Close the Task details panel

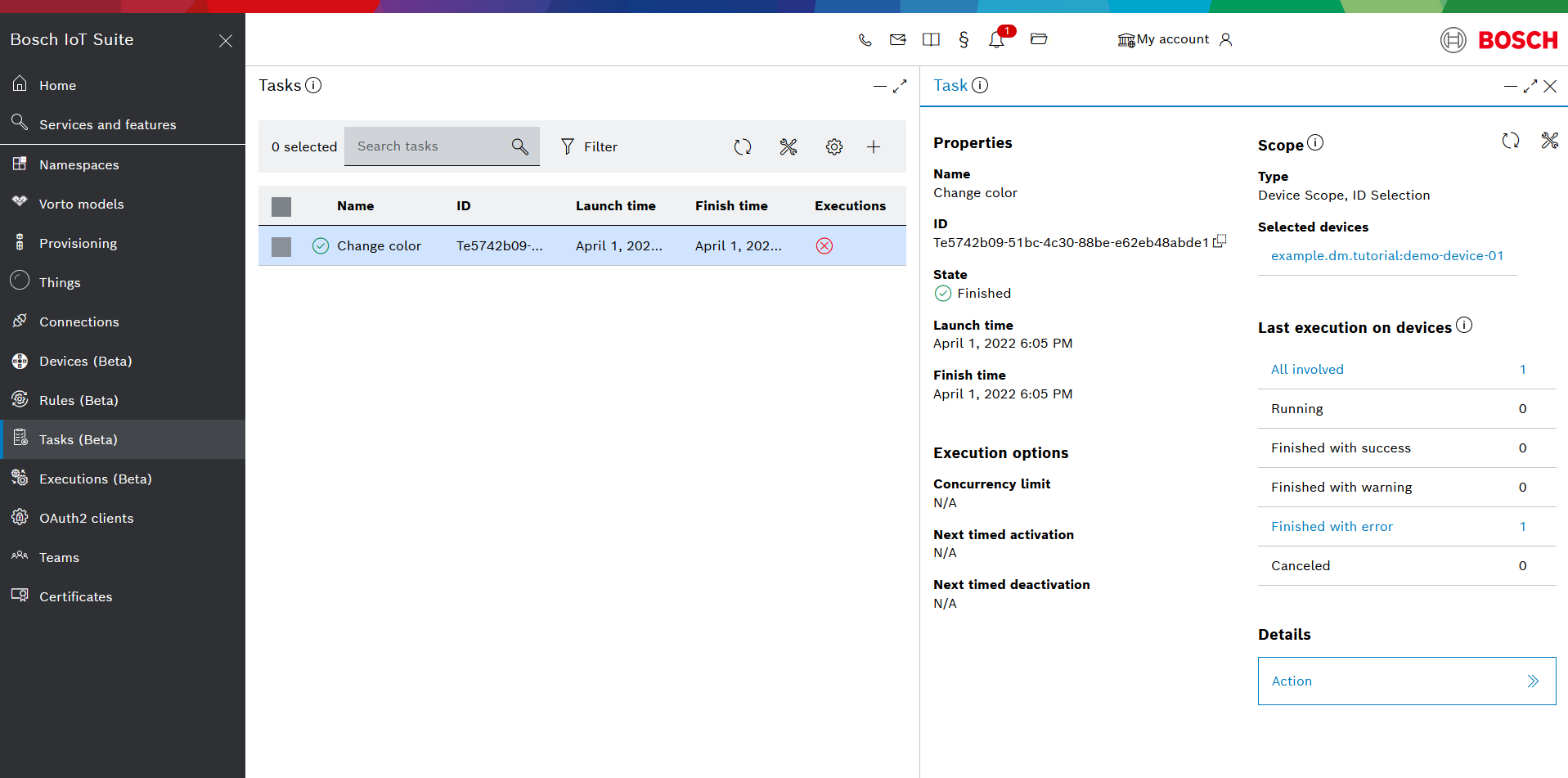pos(1550,87)
